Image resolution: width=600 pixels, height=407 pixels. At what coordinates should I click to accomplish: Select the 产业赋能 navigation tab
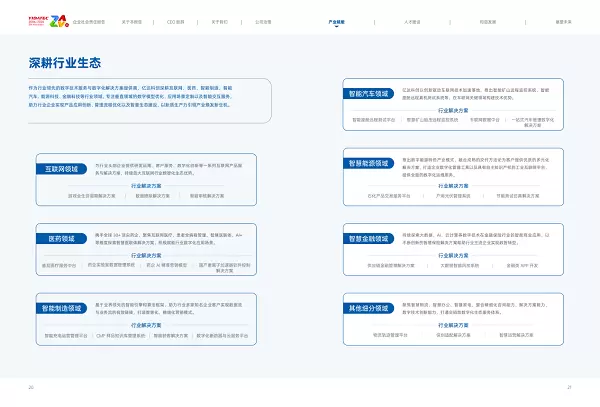coord(337,20)
